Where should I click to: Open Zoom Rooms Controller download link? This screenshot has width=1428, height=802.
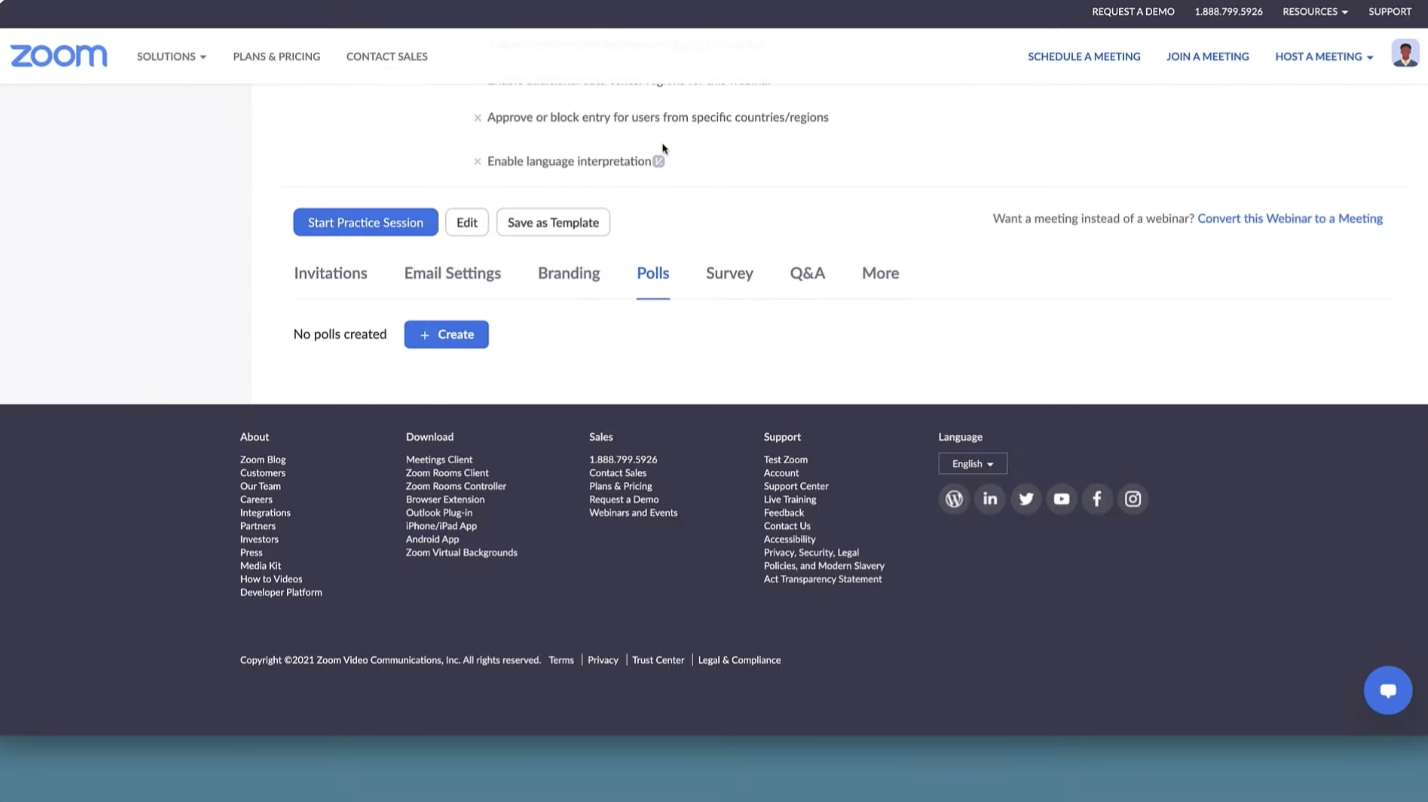click(x=456, y=486)
